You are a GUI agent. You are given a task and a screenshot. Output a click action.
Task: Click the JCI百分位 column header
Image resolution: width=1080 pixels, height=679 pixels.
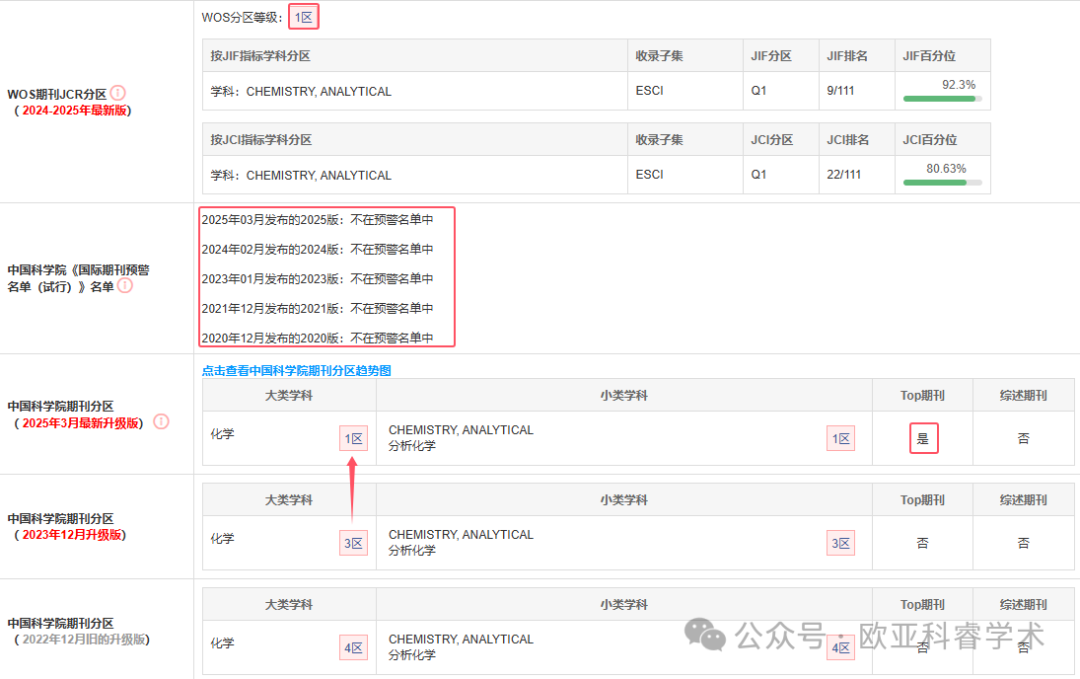930,140
